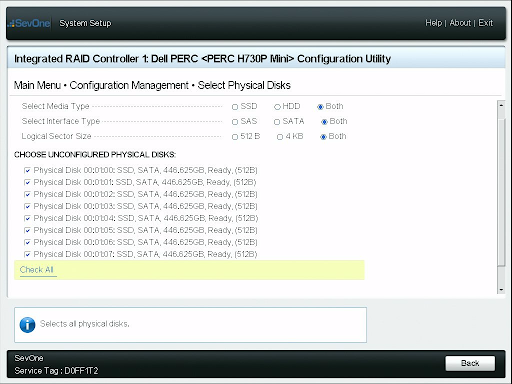Image resolution: width=512 pixels, height=384 pixels.
Task: Uncheck Physical Disk 00:01:03 checkbox
Action: (27, 206)
